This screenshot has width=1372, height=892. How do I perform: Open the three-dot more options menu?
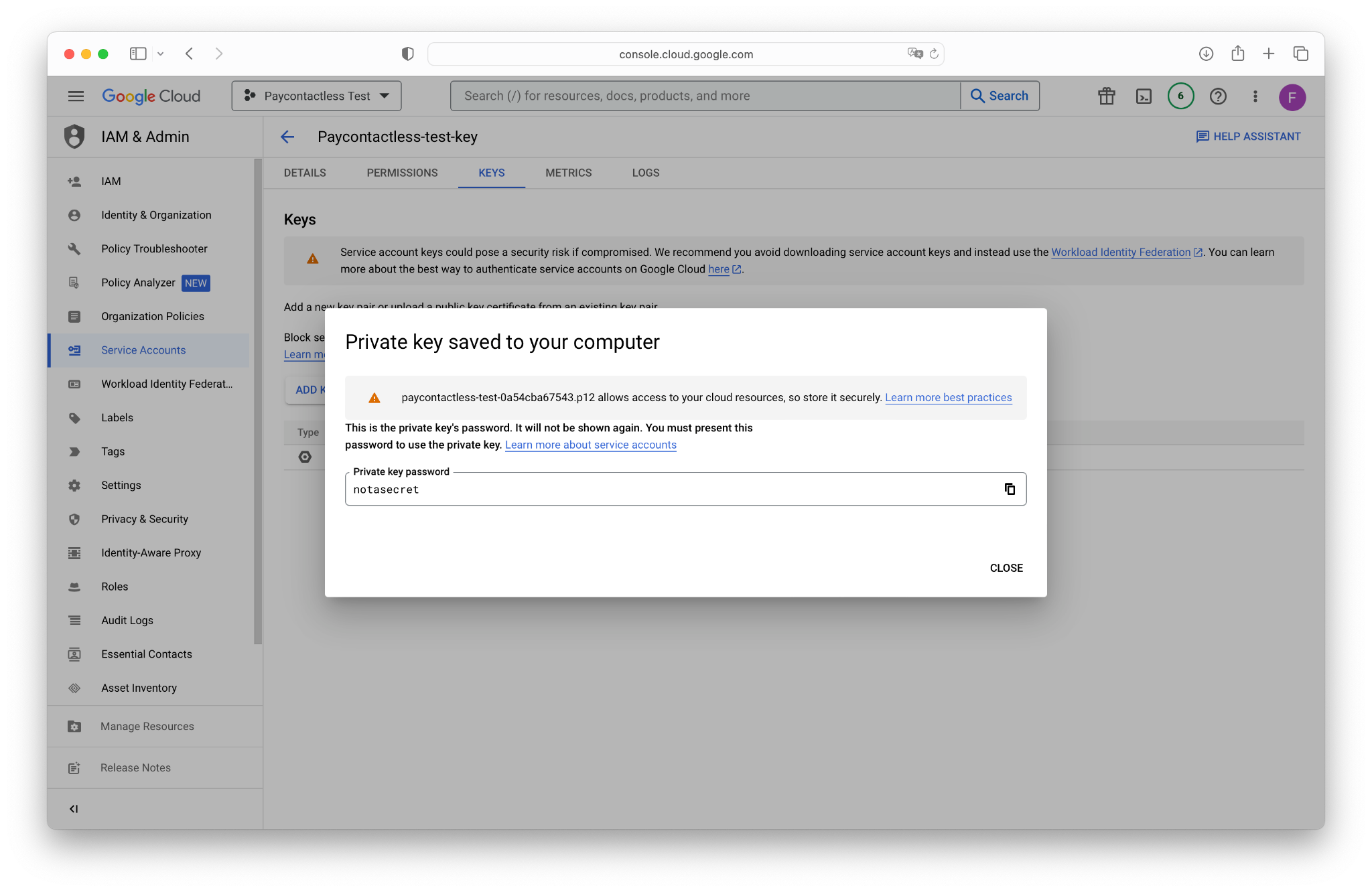tap(1255, 96)
